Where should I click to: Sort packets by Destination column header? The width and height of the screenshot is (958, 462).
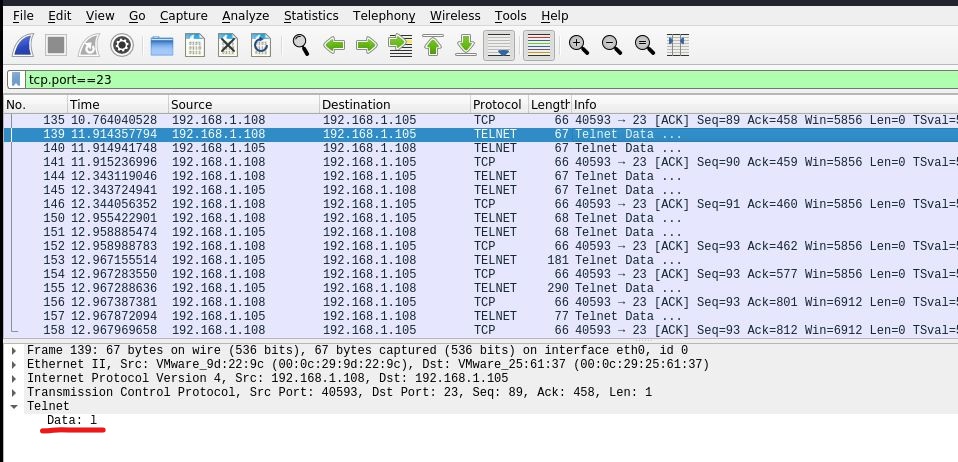(395, 104)
